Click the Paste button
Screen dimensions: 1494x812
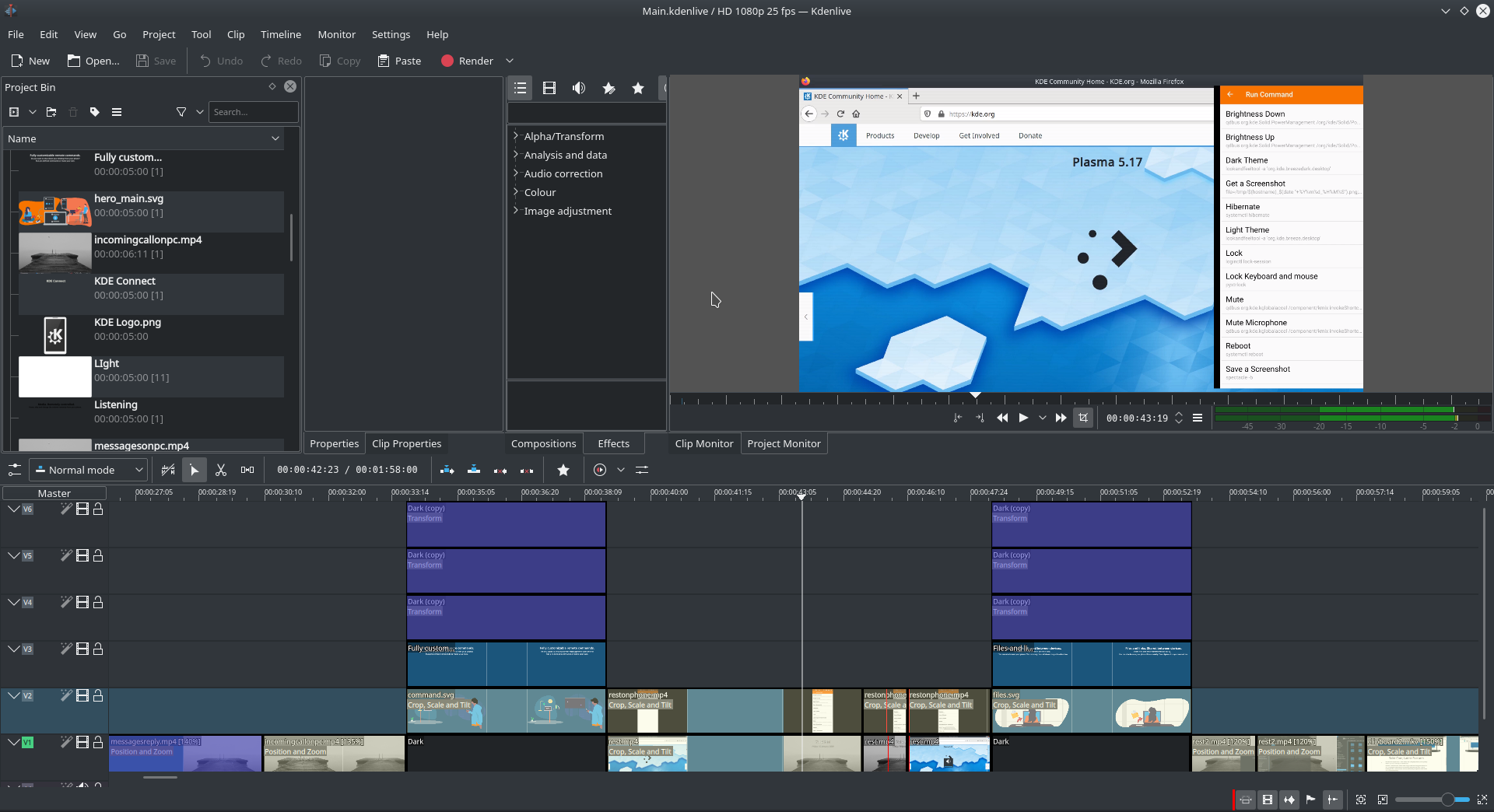coord(399,61)
